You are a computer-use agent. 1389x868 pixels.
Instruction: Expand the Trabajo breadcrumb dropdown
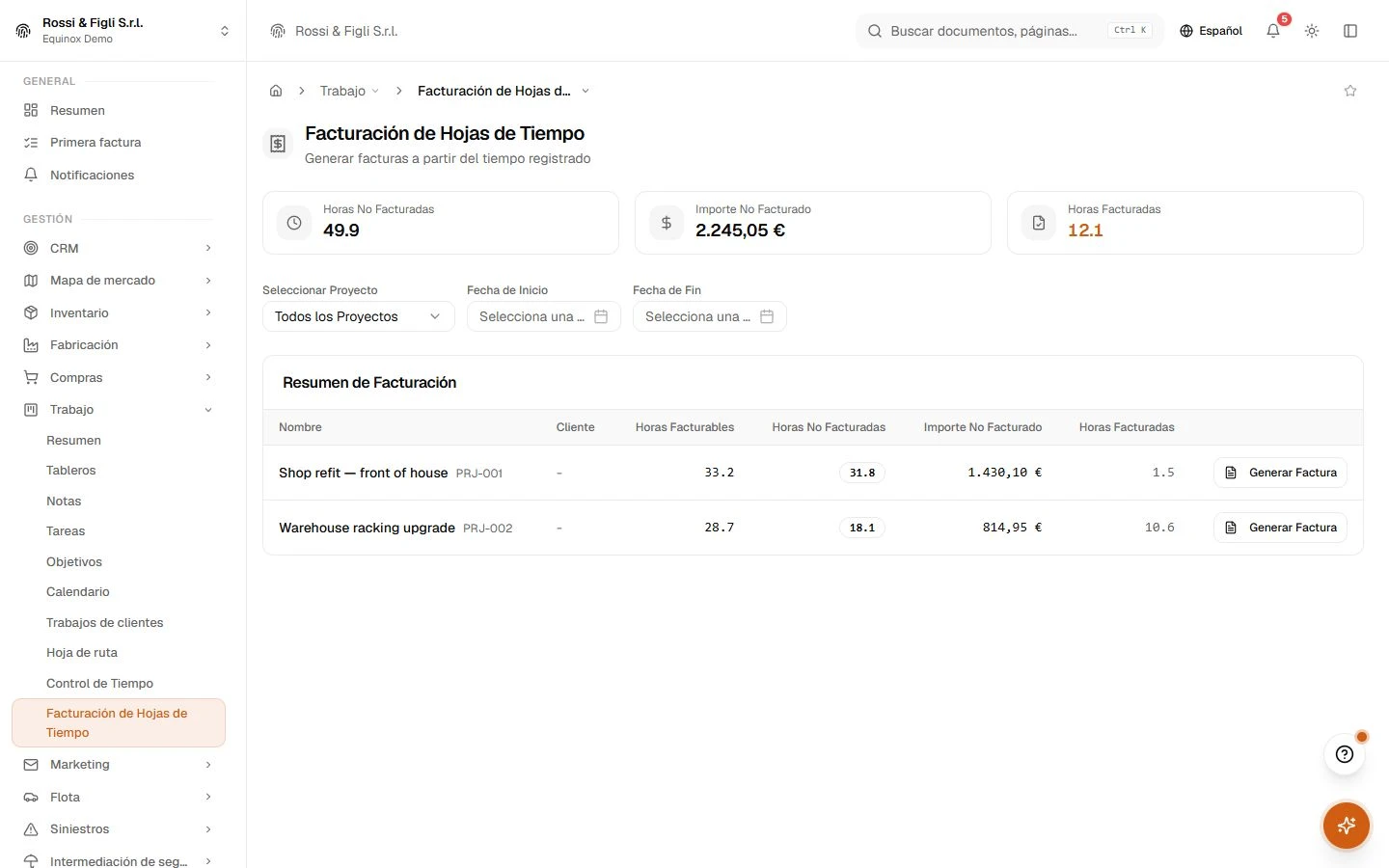click(349, 91)
